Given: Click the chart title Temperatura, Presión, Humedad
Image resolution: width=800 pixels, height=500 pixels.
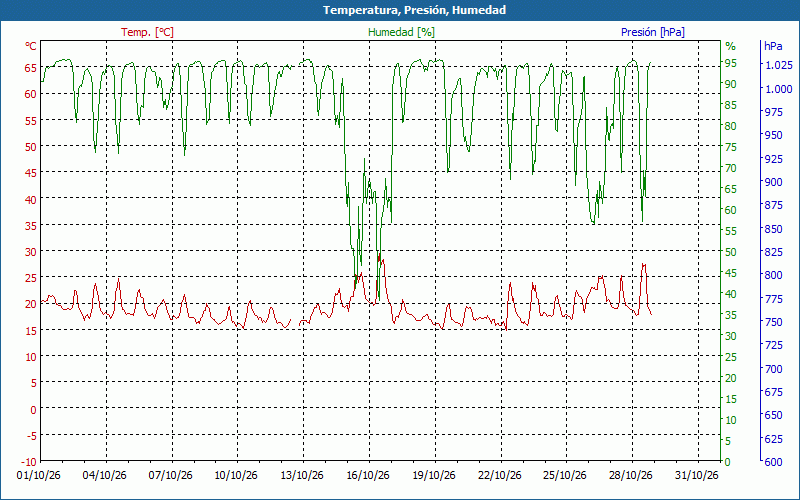Looking at the screenshot, I should (x=414, y=10).
